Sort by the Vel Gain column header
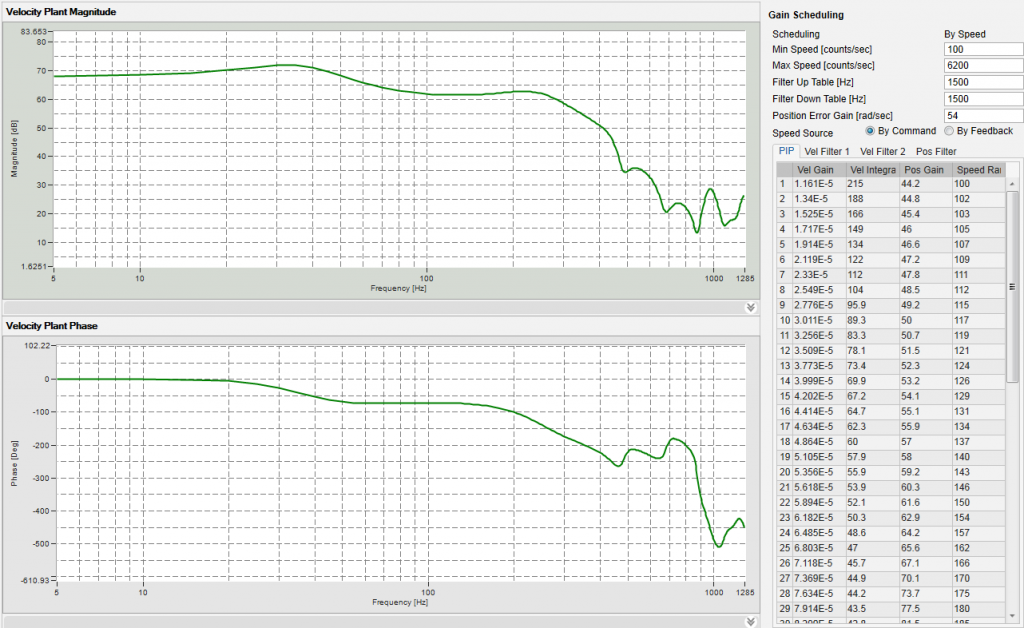 [816, 169]
